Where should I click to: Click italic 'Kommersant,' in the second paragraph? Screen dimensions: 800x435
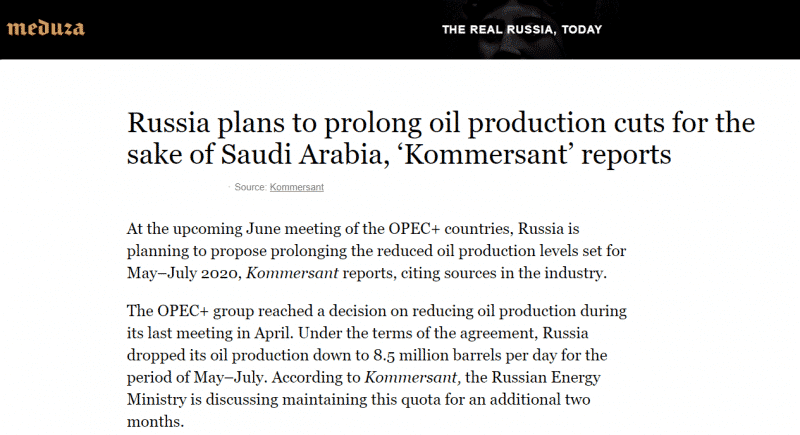click(x=413, y=377)
